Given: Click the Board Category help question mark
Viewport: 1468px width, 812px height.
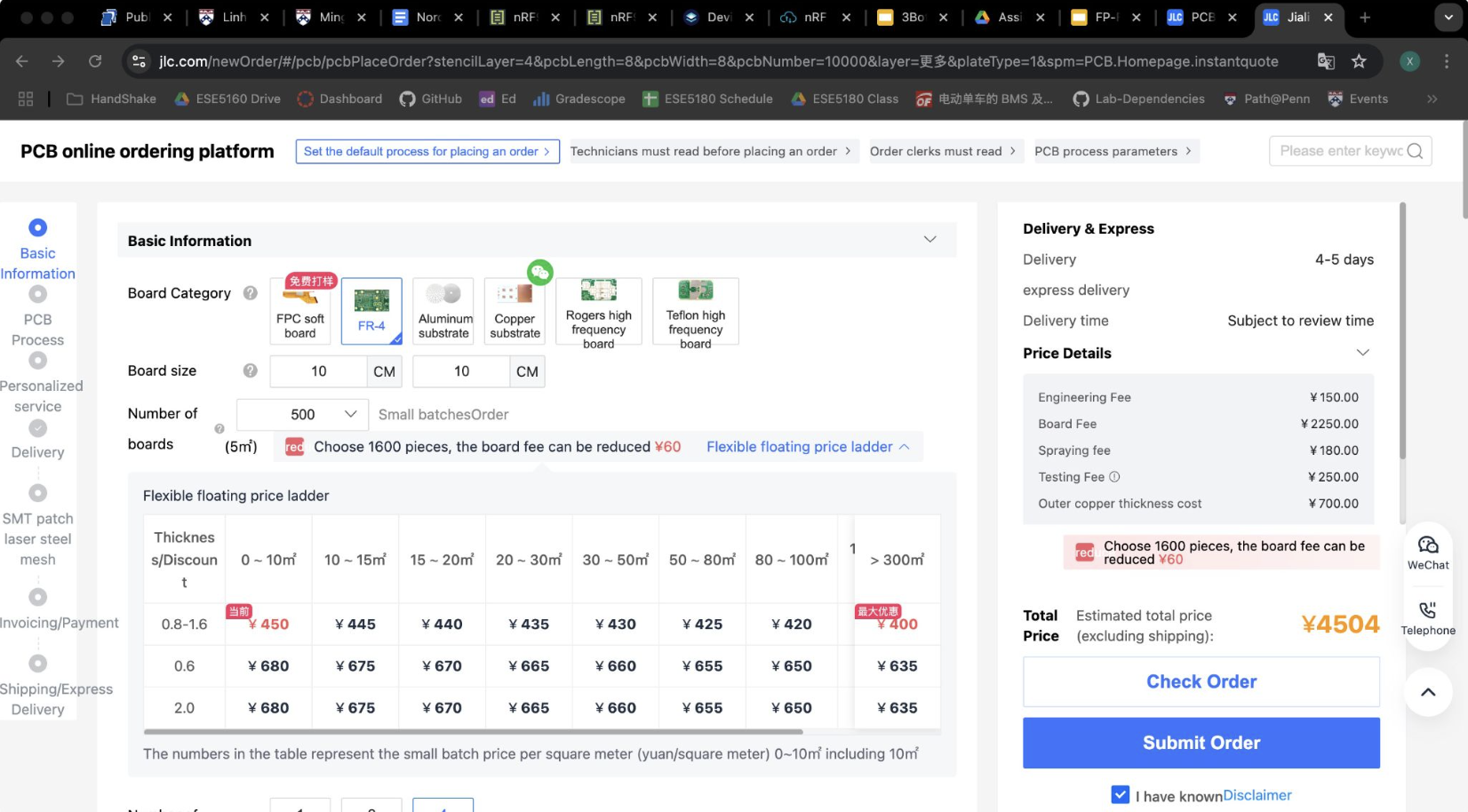Looking at the screenshot, I should point(251,293).
